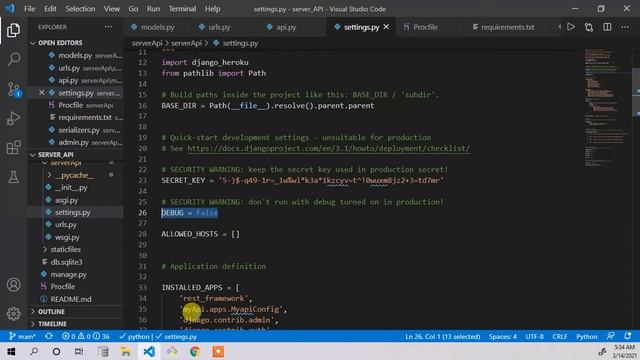Image resolution: width=640 pixels, height=360 pixels.
Task: Open the Selection menu
Action: pos(80,9)
